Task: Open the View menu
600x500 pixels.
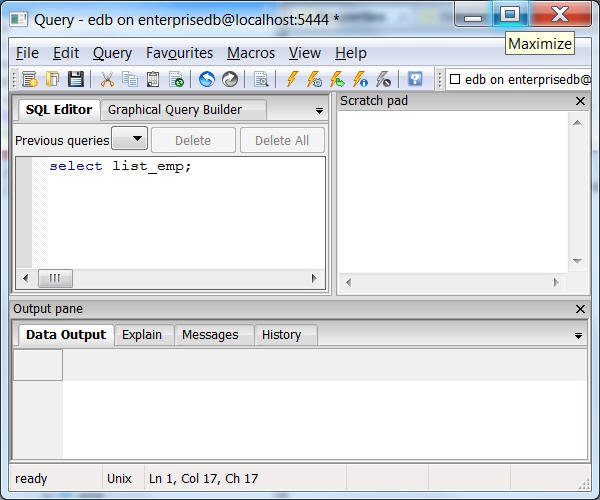Action: coord(305,53)
